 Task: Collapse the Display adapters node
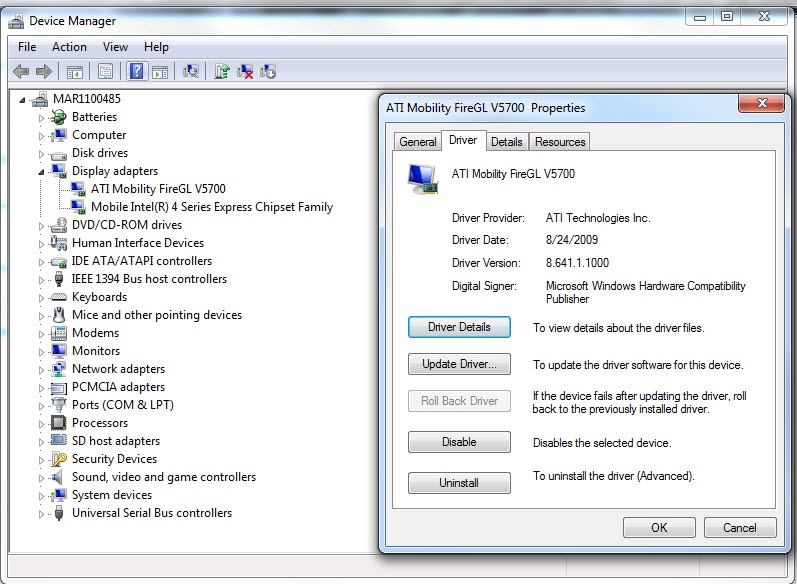[41, 172]
